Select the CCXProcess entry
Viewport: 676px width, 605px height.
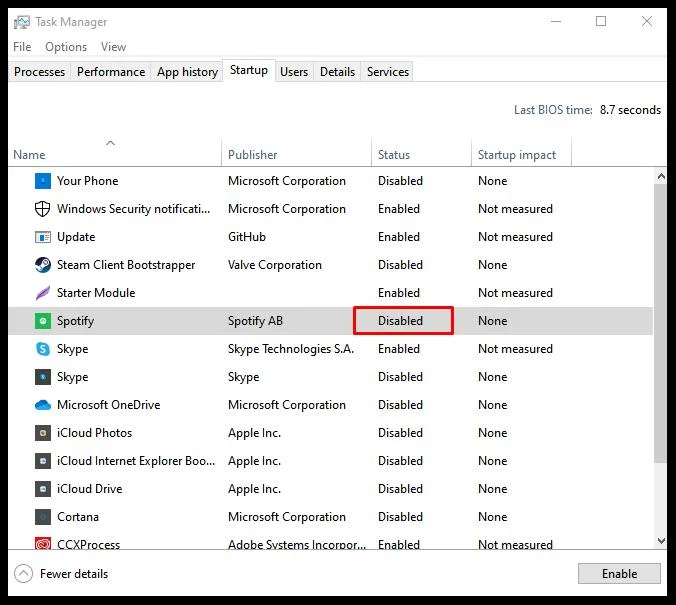tap(88, 544)
